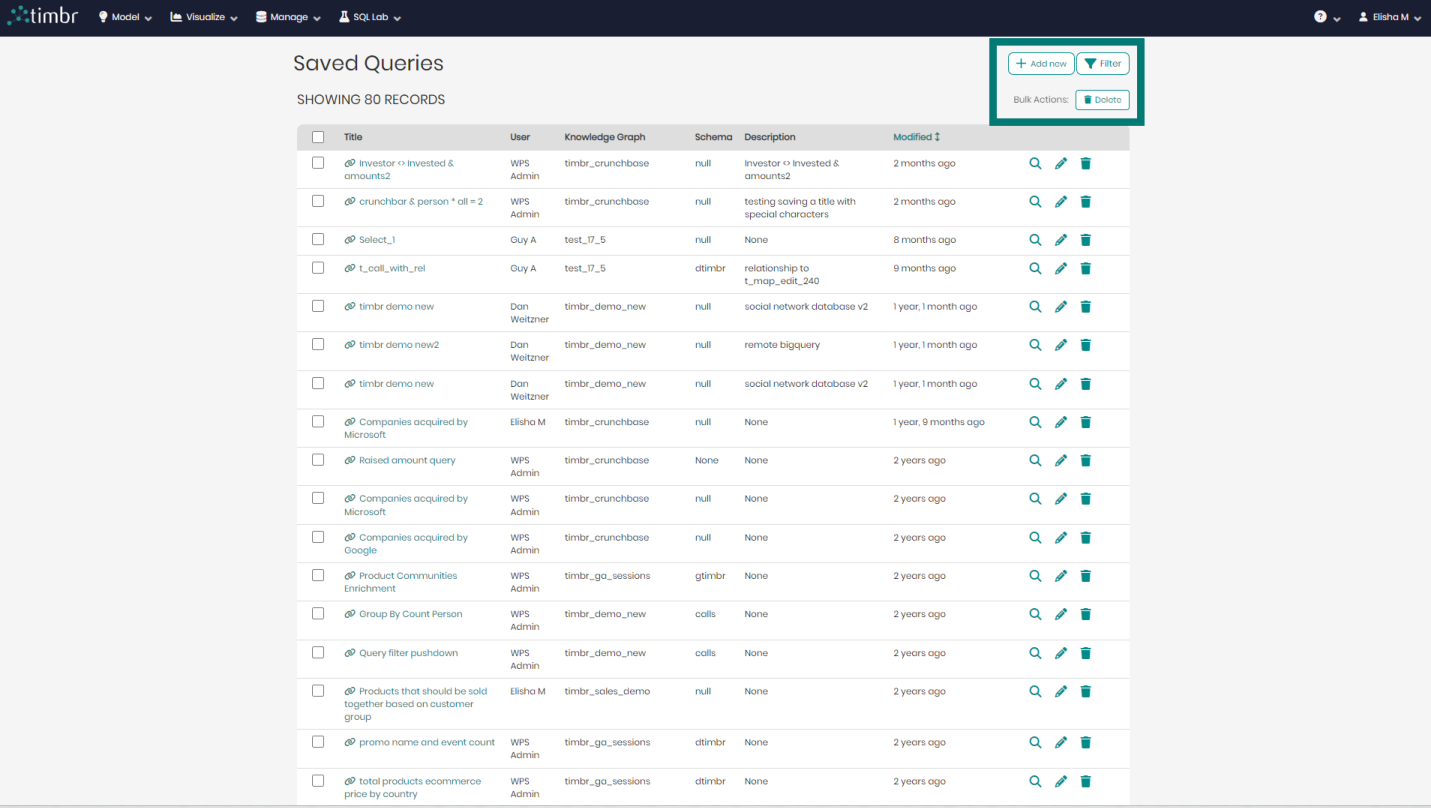Image resolution: width=1431 pixels, height=808 pixels.
Task: Click the link icon beside Query filter pushdown
Action: pos(350,653)
